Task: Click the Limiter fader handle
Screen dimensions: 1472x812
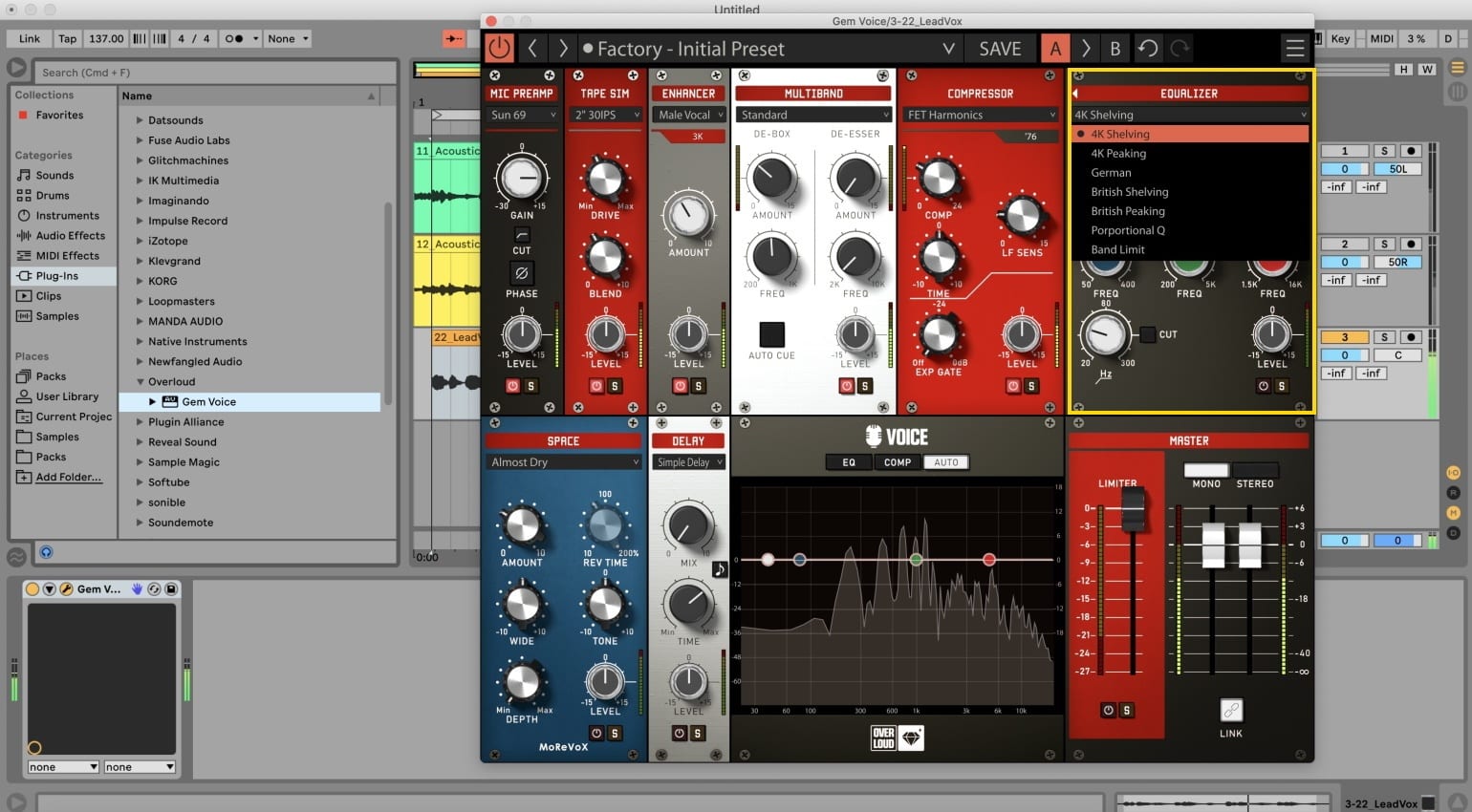Action: pos(1133,509)
